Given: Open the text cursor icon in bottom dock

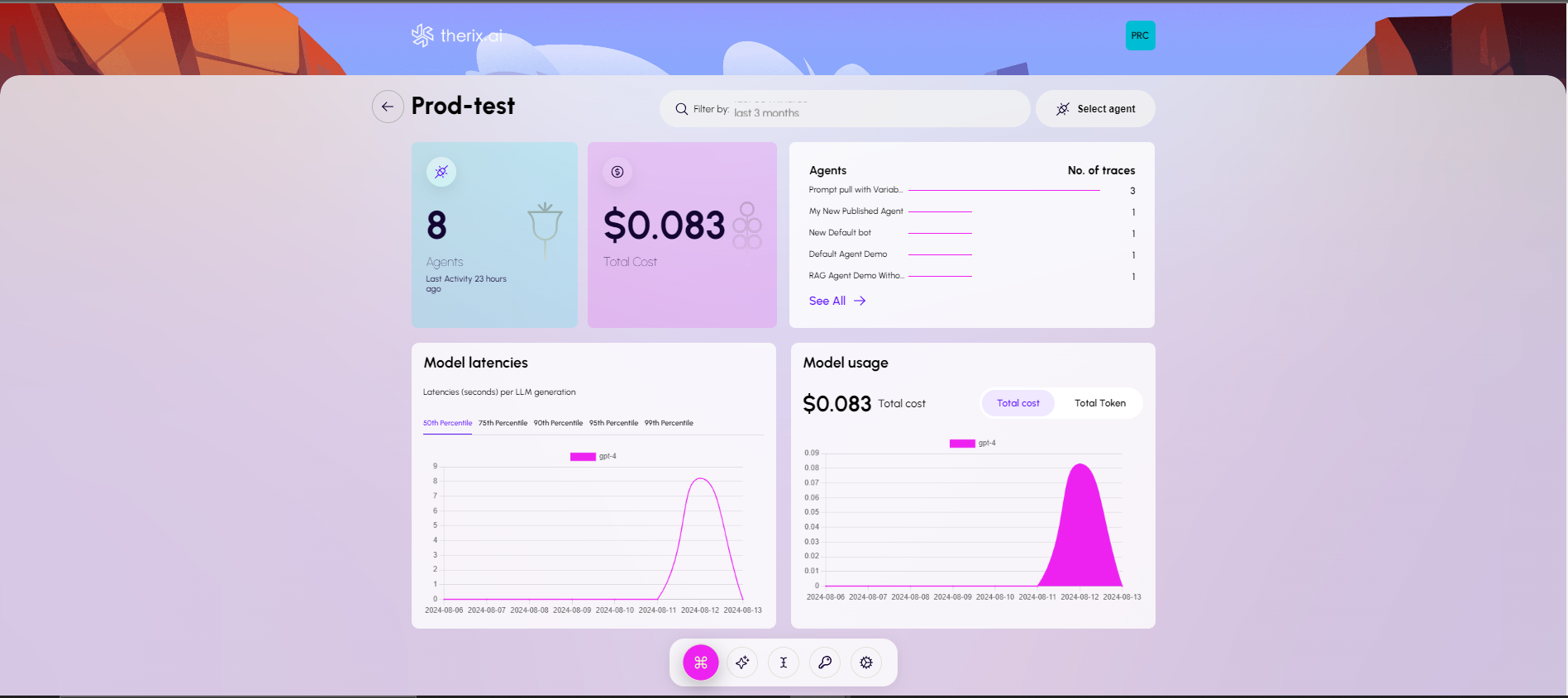Looking at the screenshot, I should 784,662.
